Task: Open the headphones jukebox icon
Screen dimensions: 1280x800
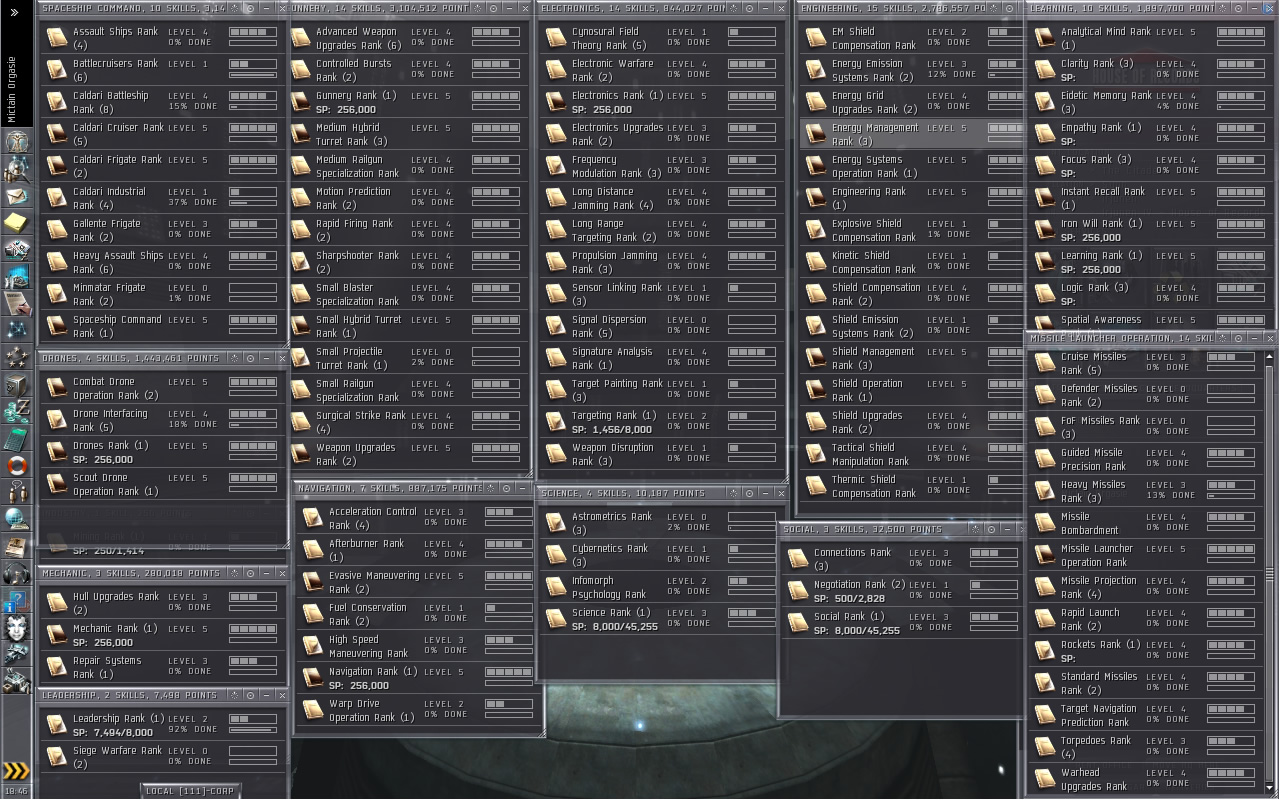Action: tap(16, 573)
